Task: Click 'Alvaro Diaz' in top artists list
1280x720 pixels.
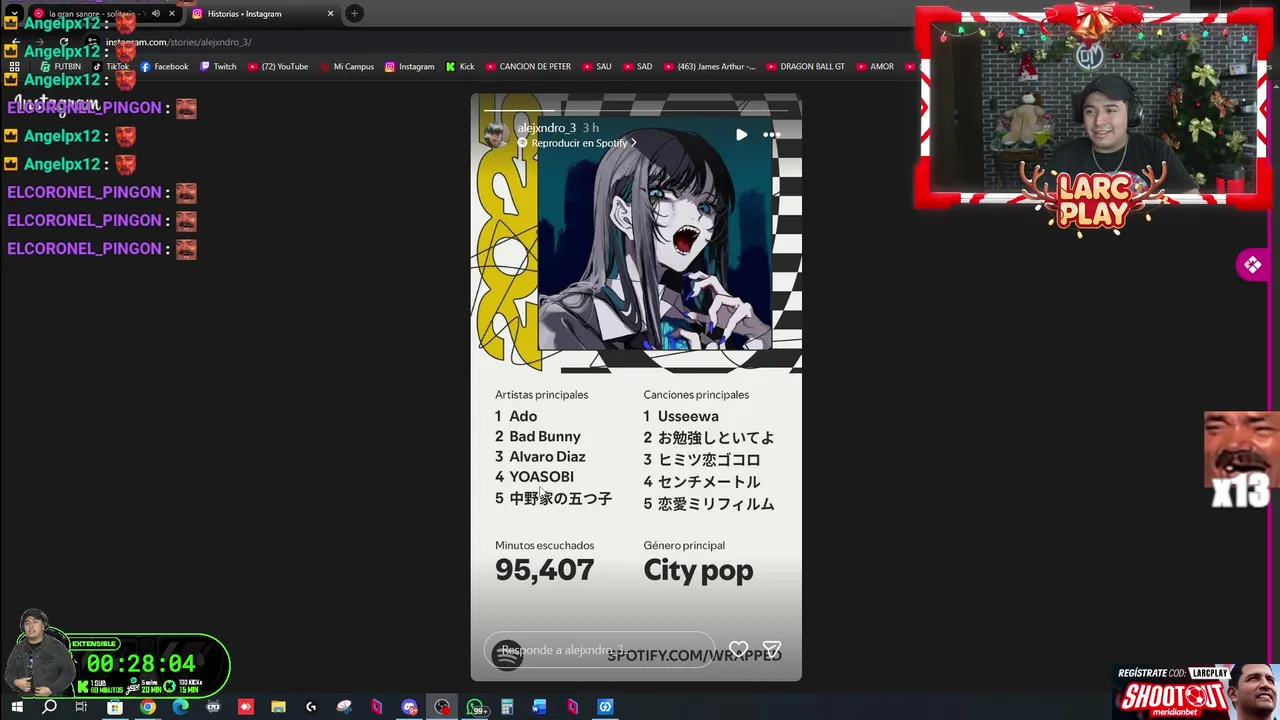Action: (x=547, y=457)
